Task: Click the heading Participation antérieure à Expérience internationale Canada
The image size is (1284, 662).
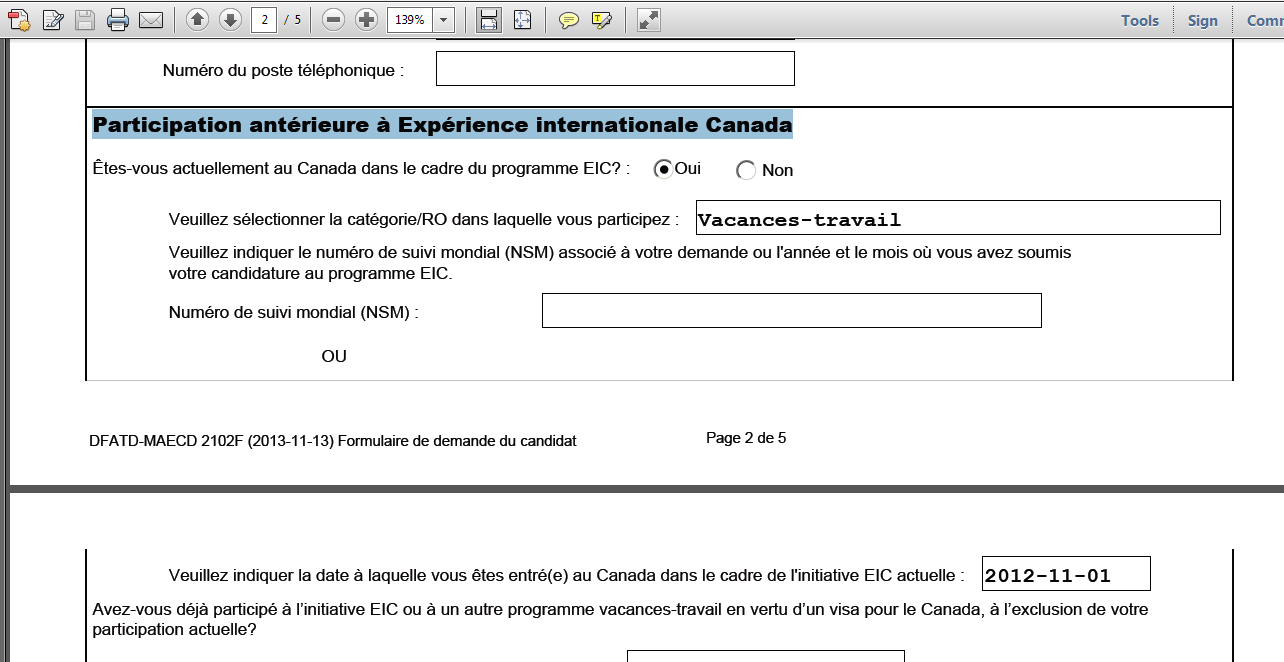Action: [x=442, y=125]
